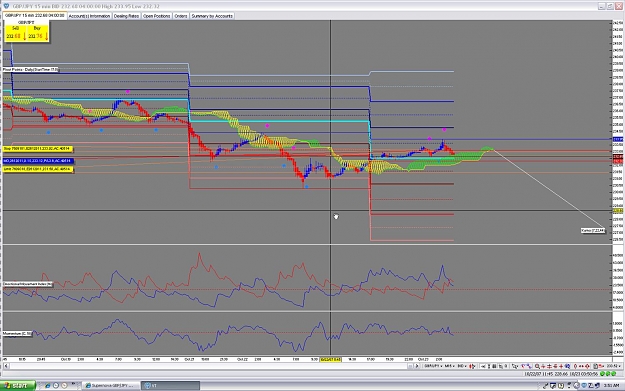Screen dimensions: 625x391
Task: Click the Sell price in yellow GBP/JPY box
Action: pos(16,36)
